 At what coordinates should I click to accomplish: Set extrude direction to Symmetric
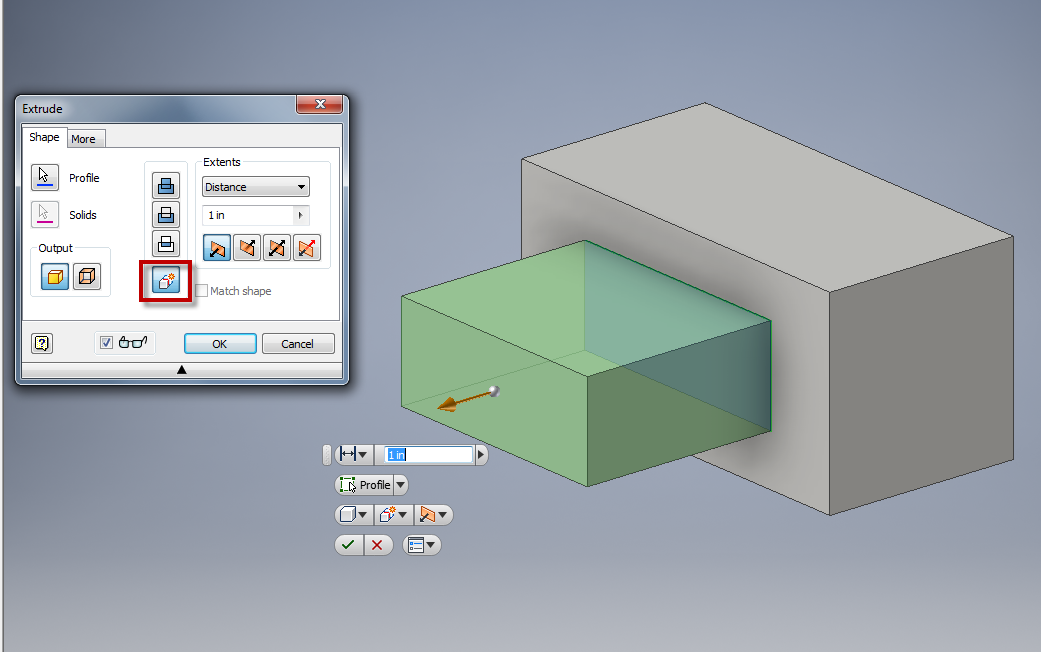pos(277,248)
